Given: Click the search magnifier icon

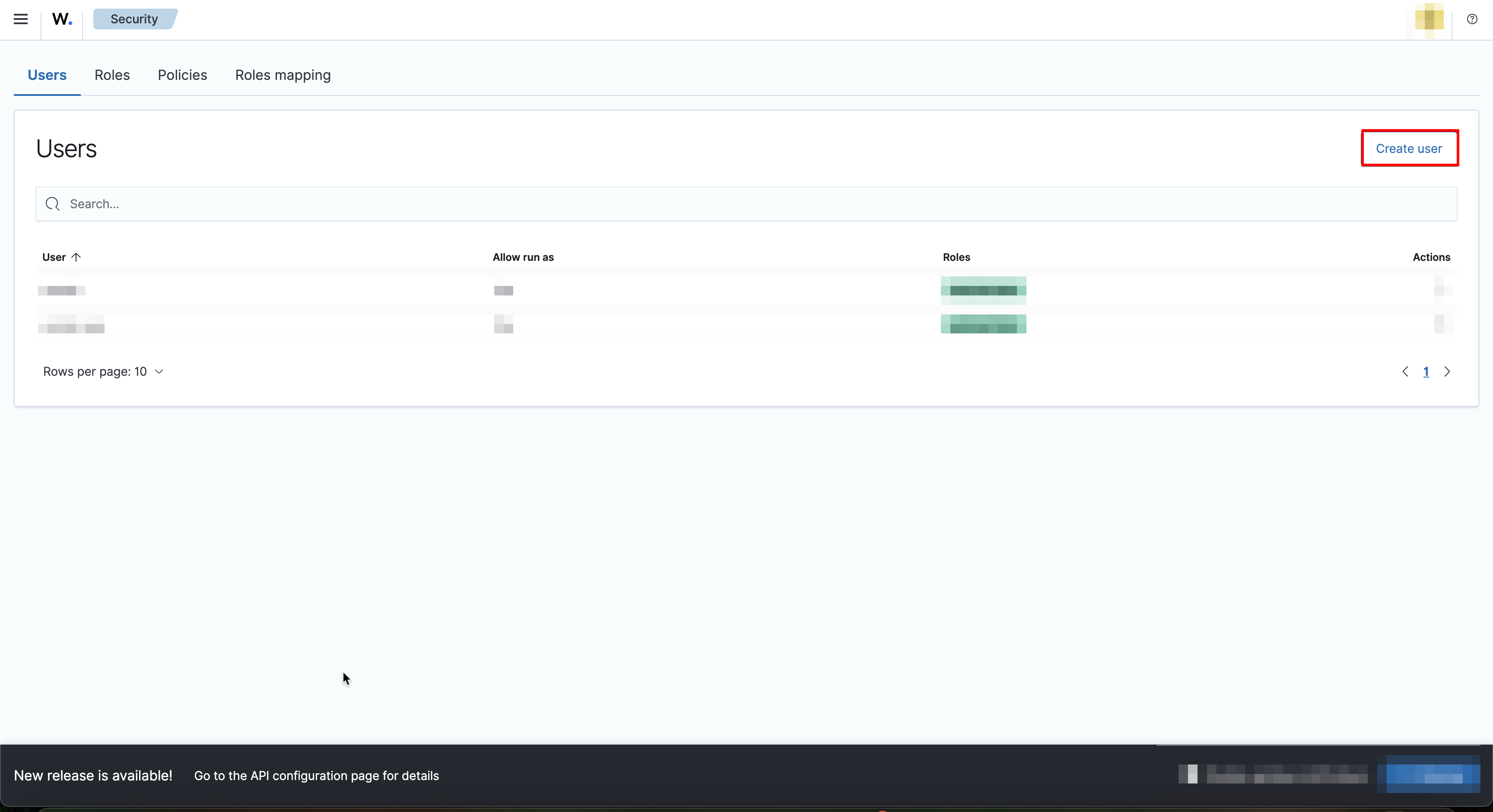Looking at the screenshot, I should [53, 204].
